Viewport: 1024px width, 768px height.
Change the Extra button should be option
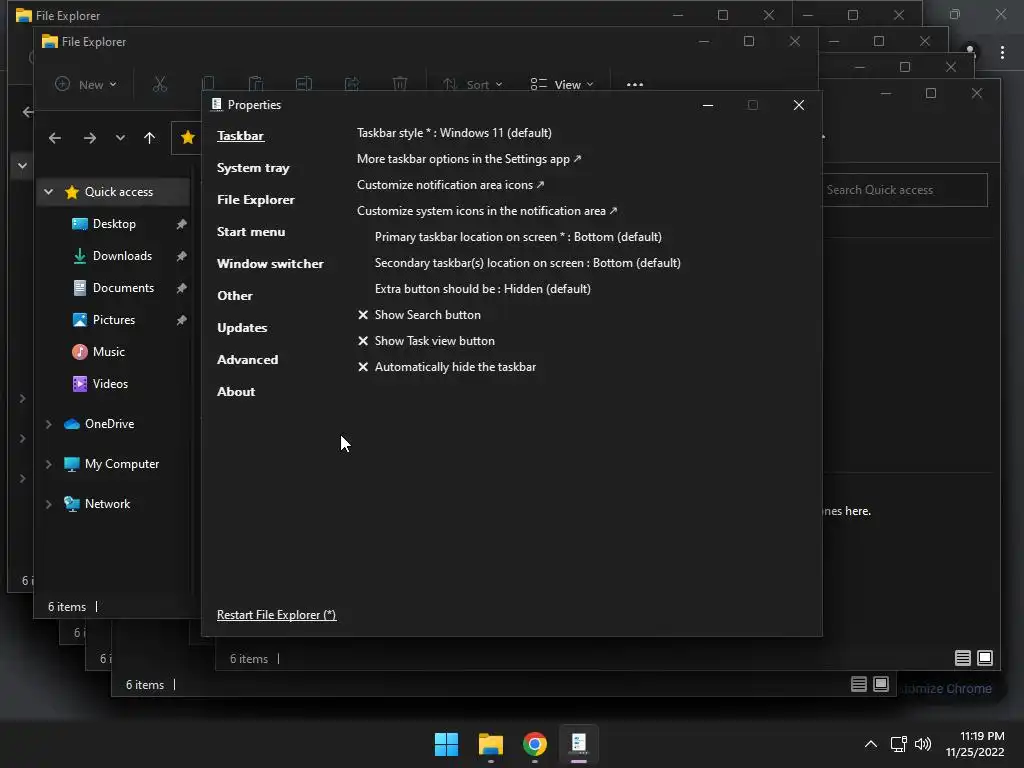tap(483, 289)
